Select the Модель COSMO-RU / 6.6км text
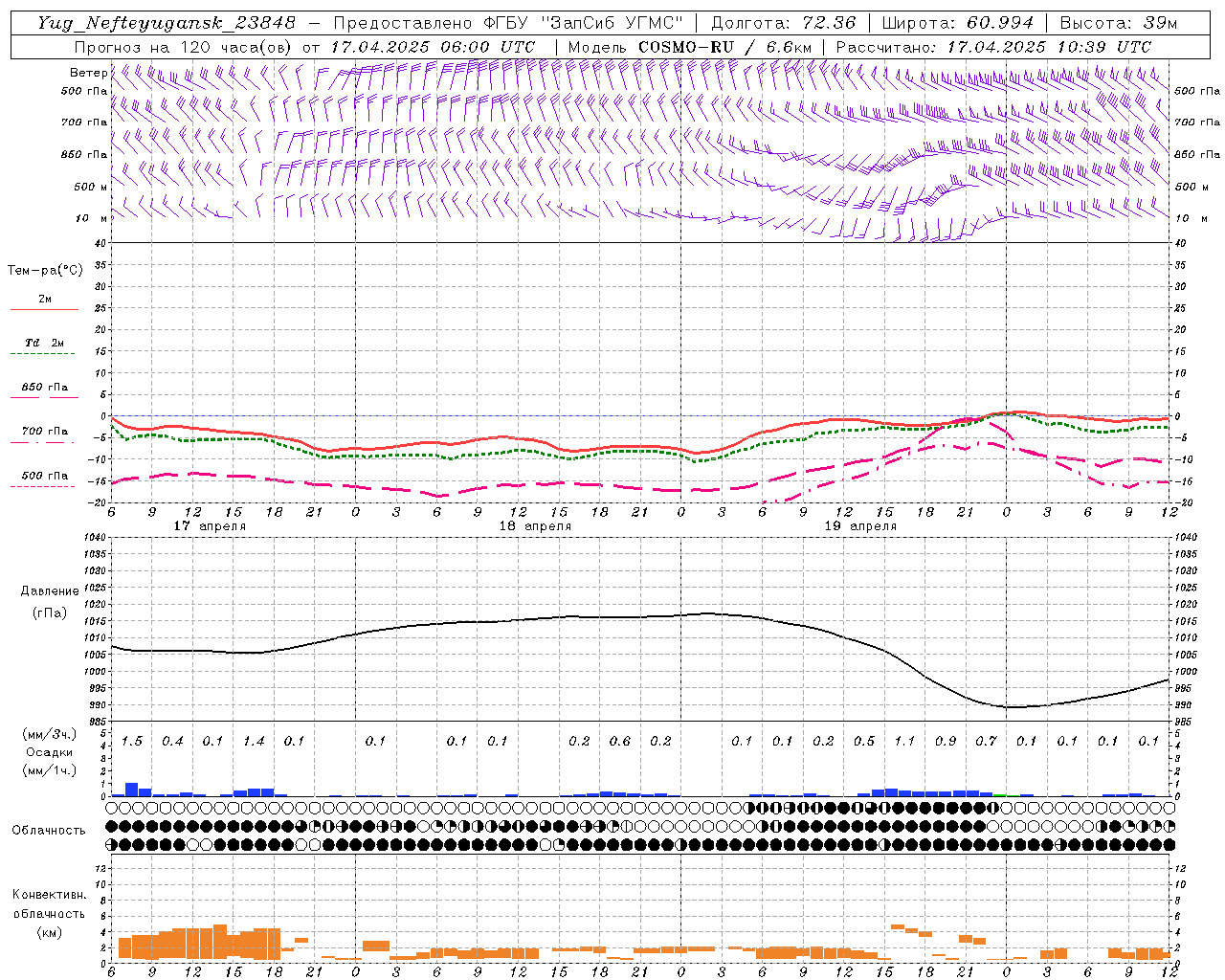 [x=690, y=47]
